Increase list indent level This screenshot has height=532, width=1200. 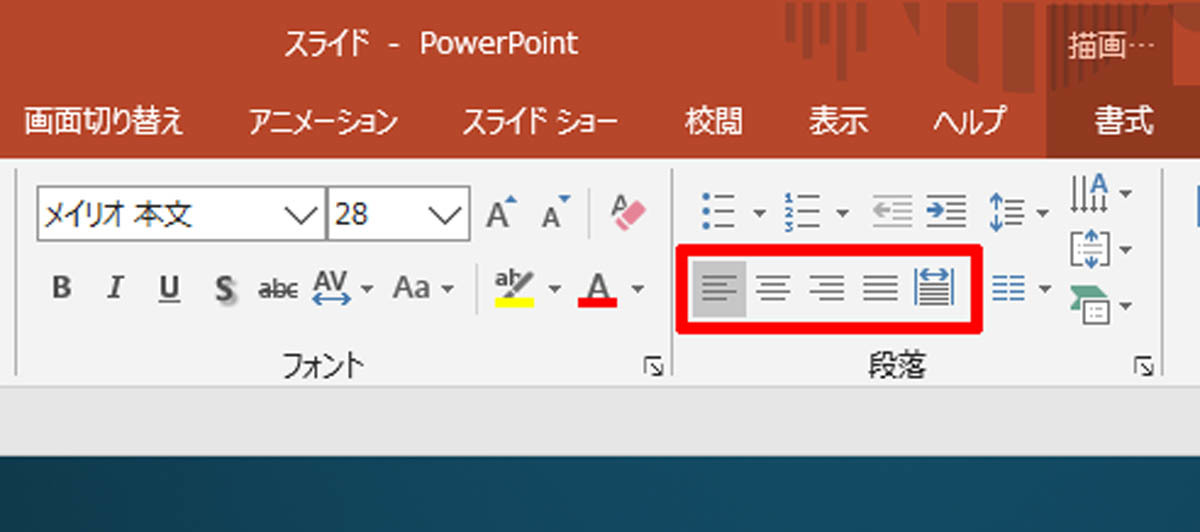[946, 212]
